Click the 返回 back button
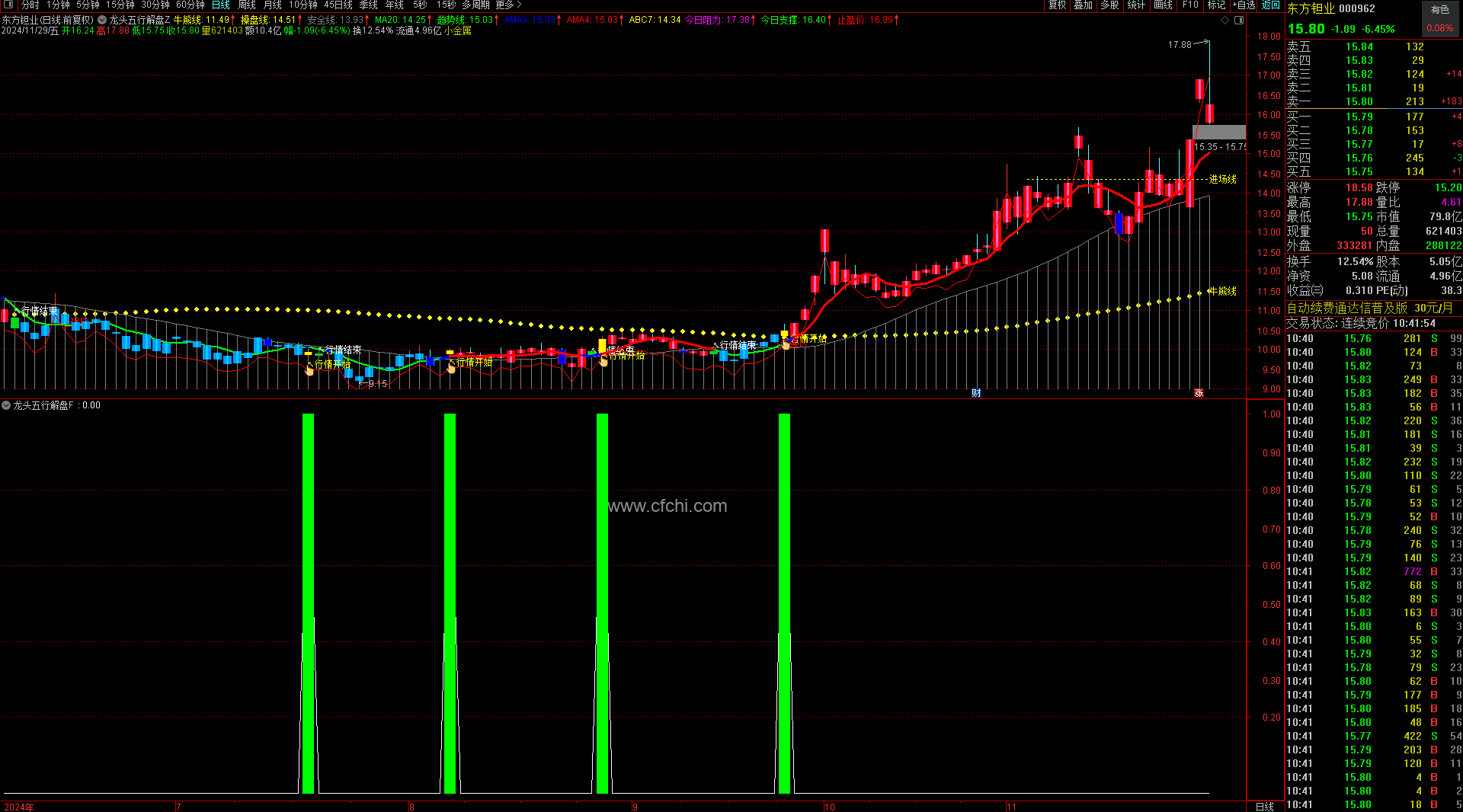 coord(1271,5)
